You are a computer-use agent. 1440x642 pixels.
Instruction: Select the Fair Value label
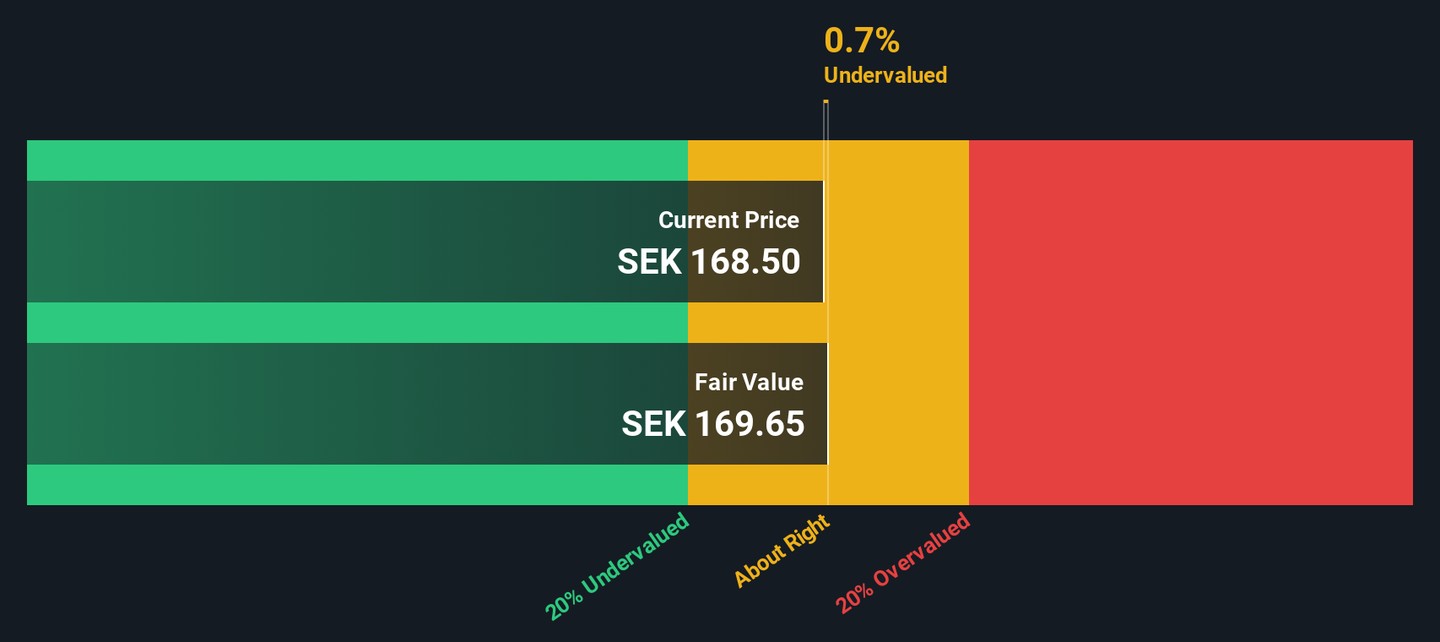pyautogui.click(x=749, y=382)
